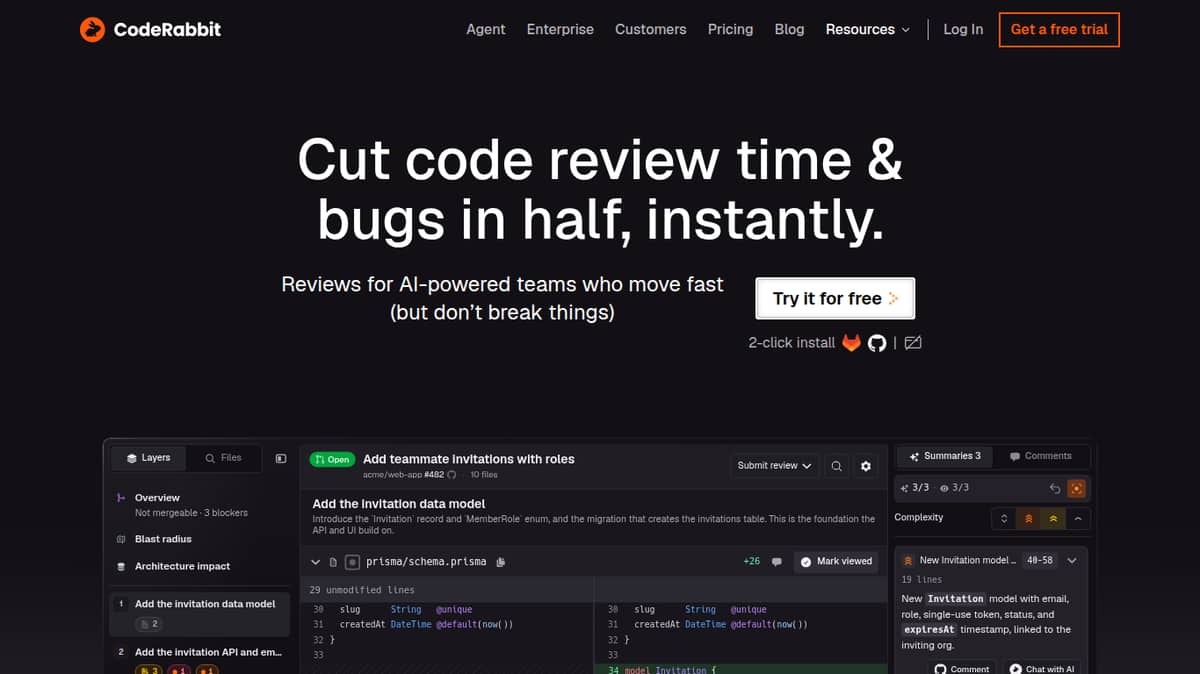Screen dimensions: 1200x674
Task: Click the GitHub icon beside acme/web-app #482
Action: click(x=451, y=475)
